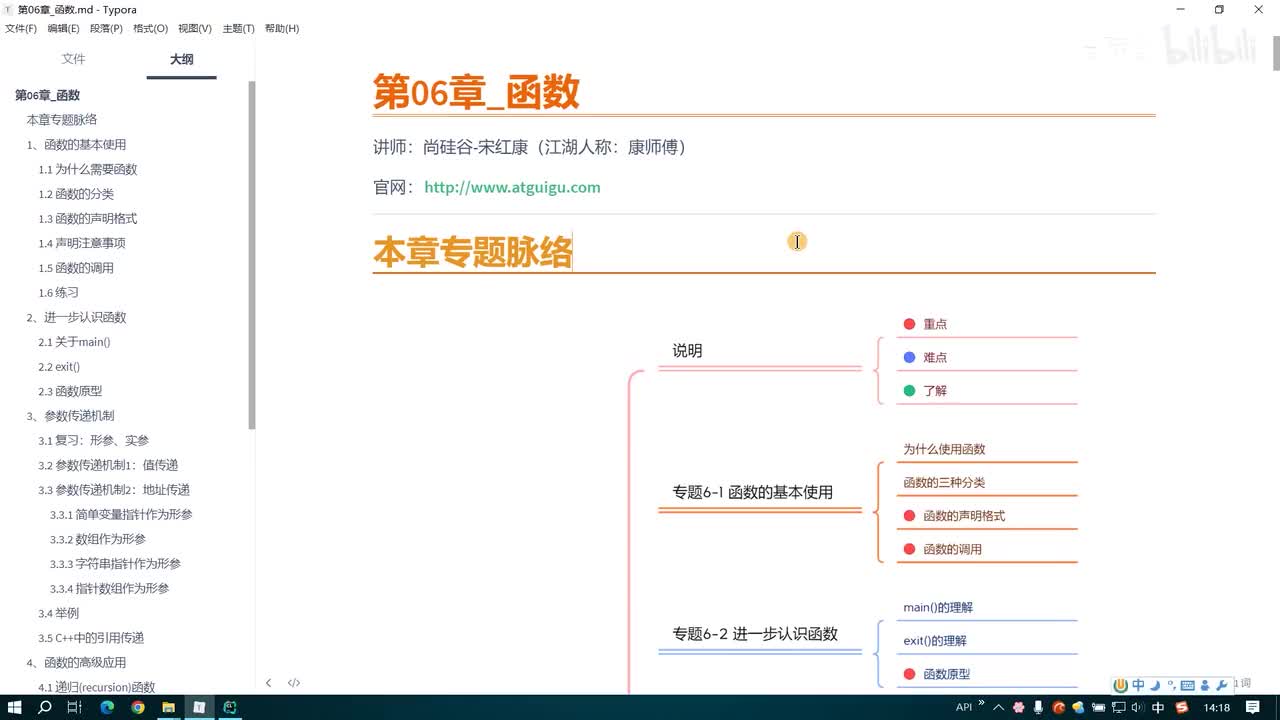Open Task View on the taskbar
The width and height of the screenshot is (1280, 720).
(75, 707)
